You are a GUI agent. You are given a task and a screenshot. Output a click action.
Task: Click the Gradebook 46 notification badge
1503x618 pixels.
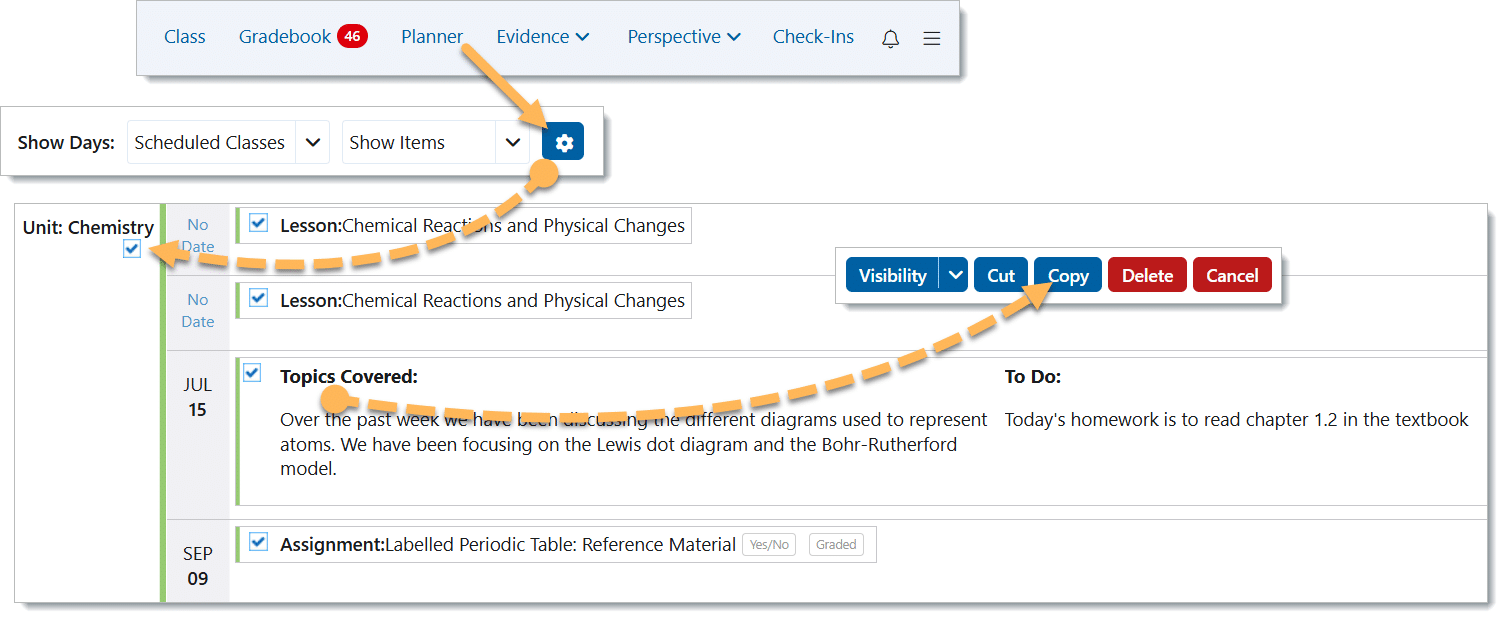[352, 37]
